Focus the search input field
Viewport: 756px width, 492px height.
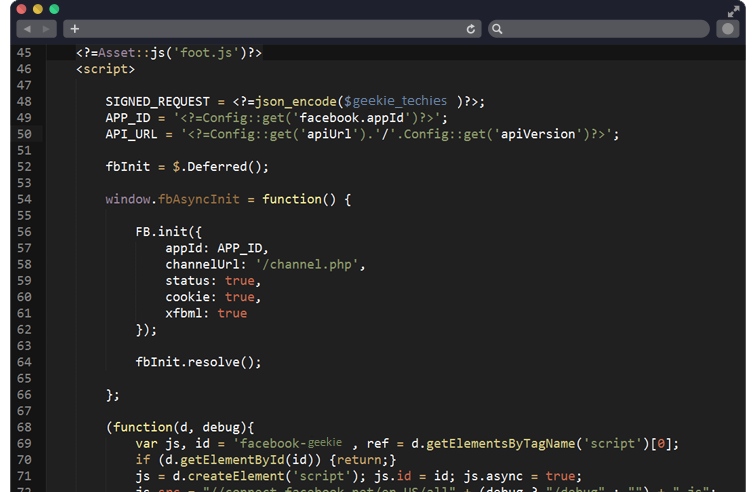point(599,29)
